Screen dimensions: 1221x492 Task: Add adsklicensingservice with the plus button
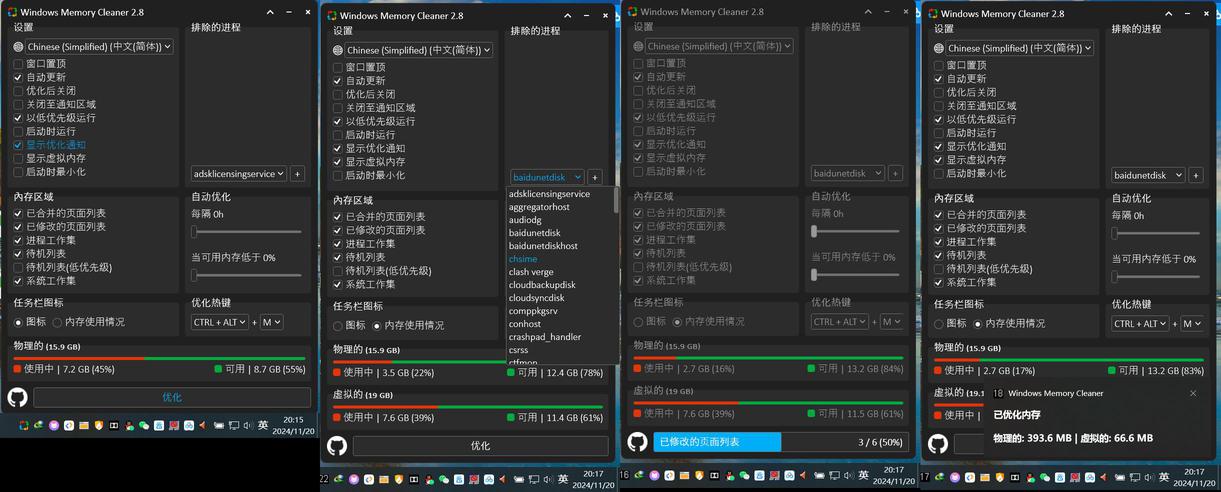pos(297,173)
